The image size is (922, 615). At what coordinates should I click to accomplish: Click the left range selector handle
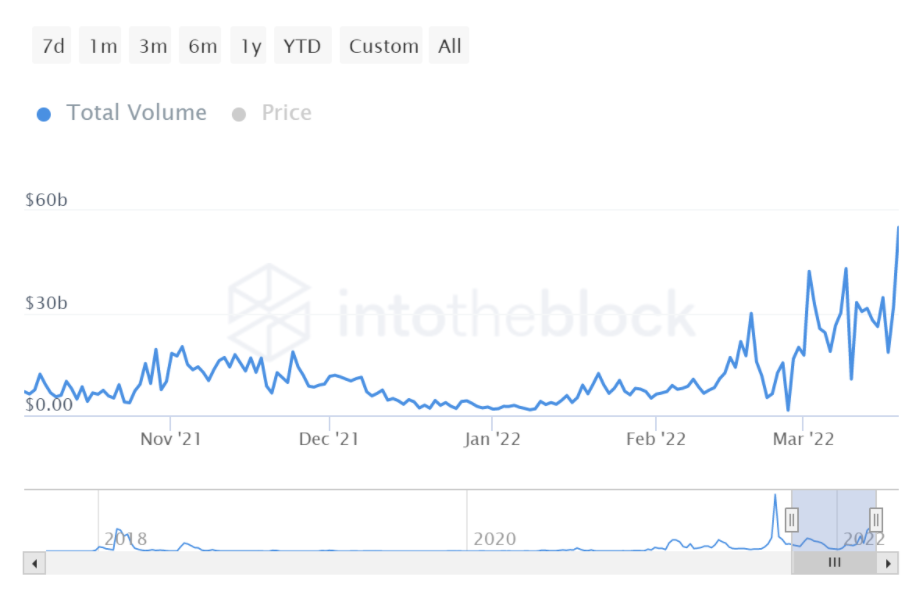coord(792,519)
